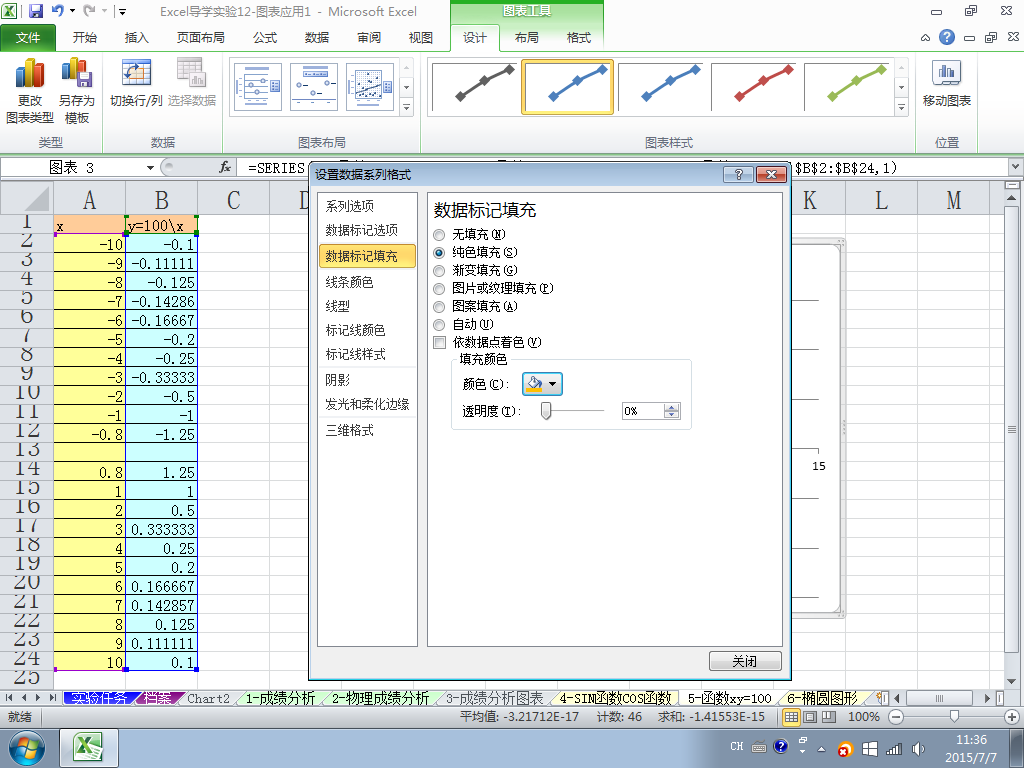Select Picture or texture fill (图片或纹理填充)

click(440, 289)
